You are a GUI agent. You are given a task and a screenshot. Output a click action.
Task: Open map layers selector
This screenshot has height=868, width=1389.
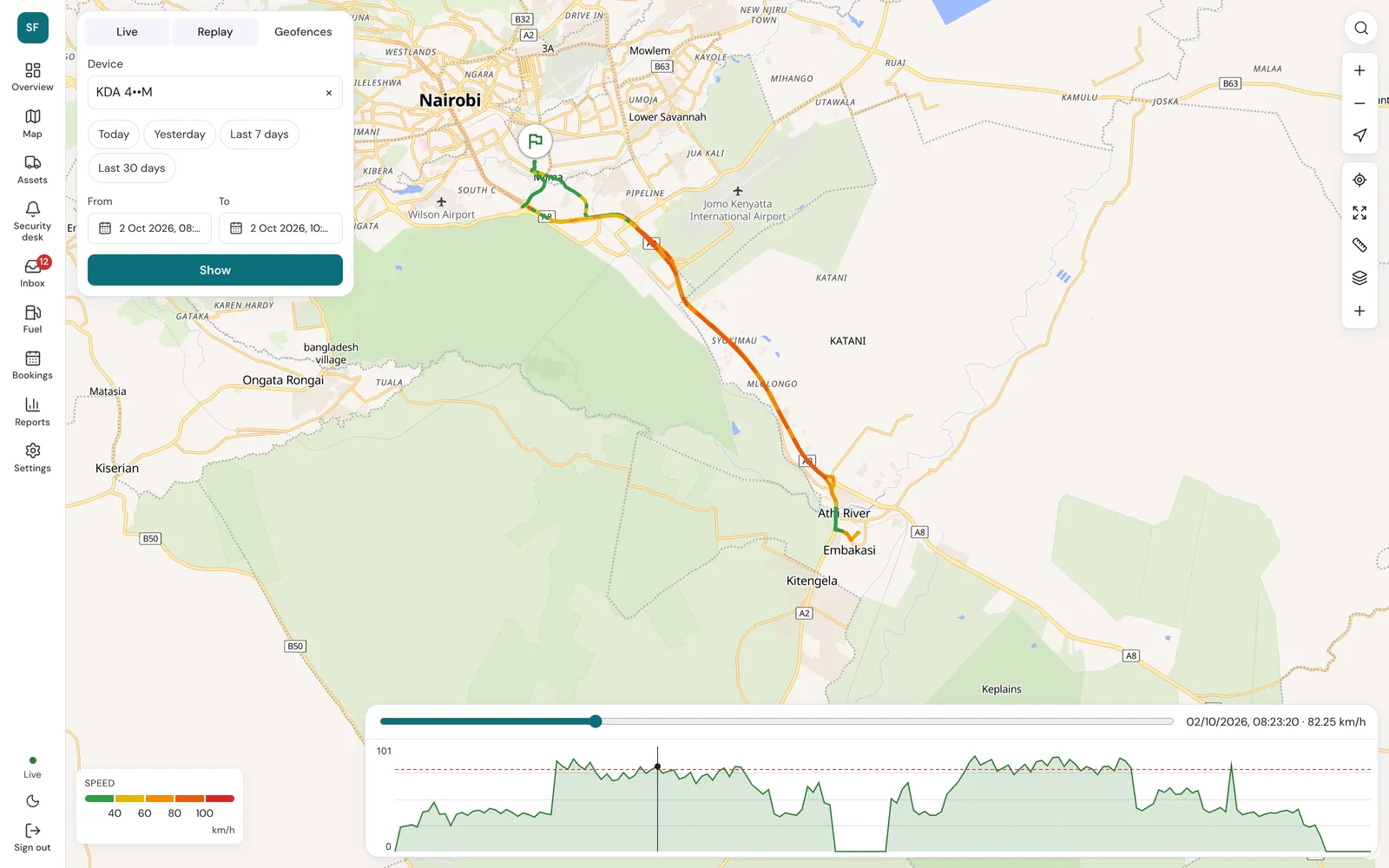tap(1359, 278)
